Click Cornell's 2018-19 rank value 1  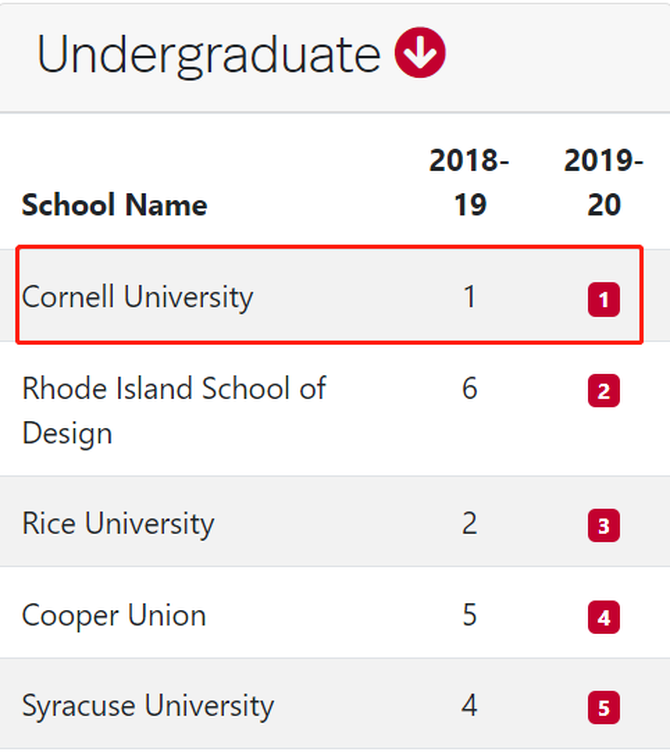(x=470, y=296)
